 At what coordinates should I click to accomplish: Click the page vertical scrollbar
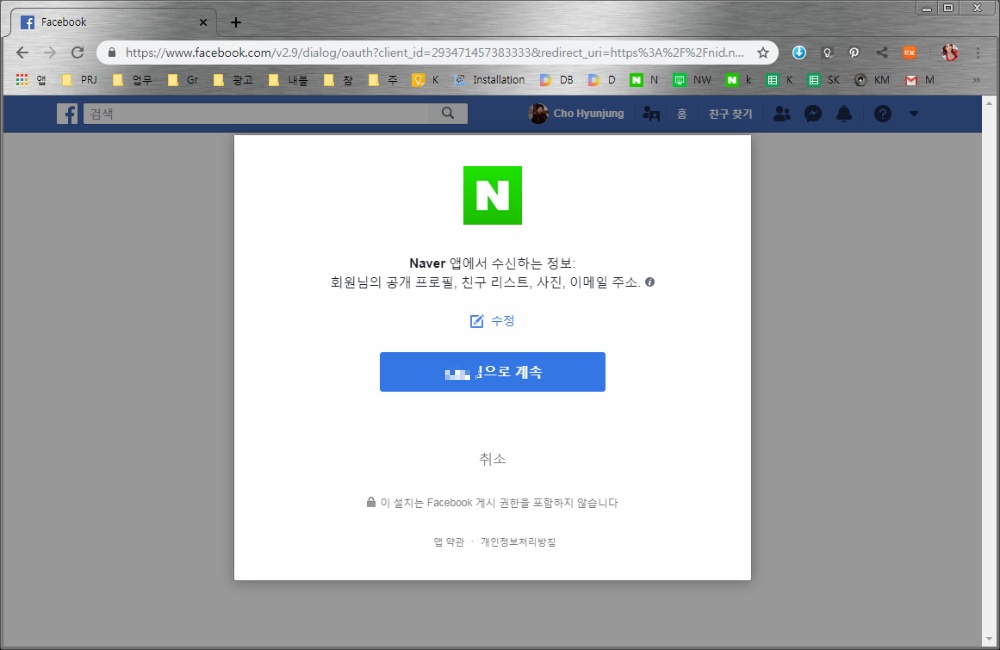point(989,370)
